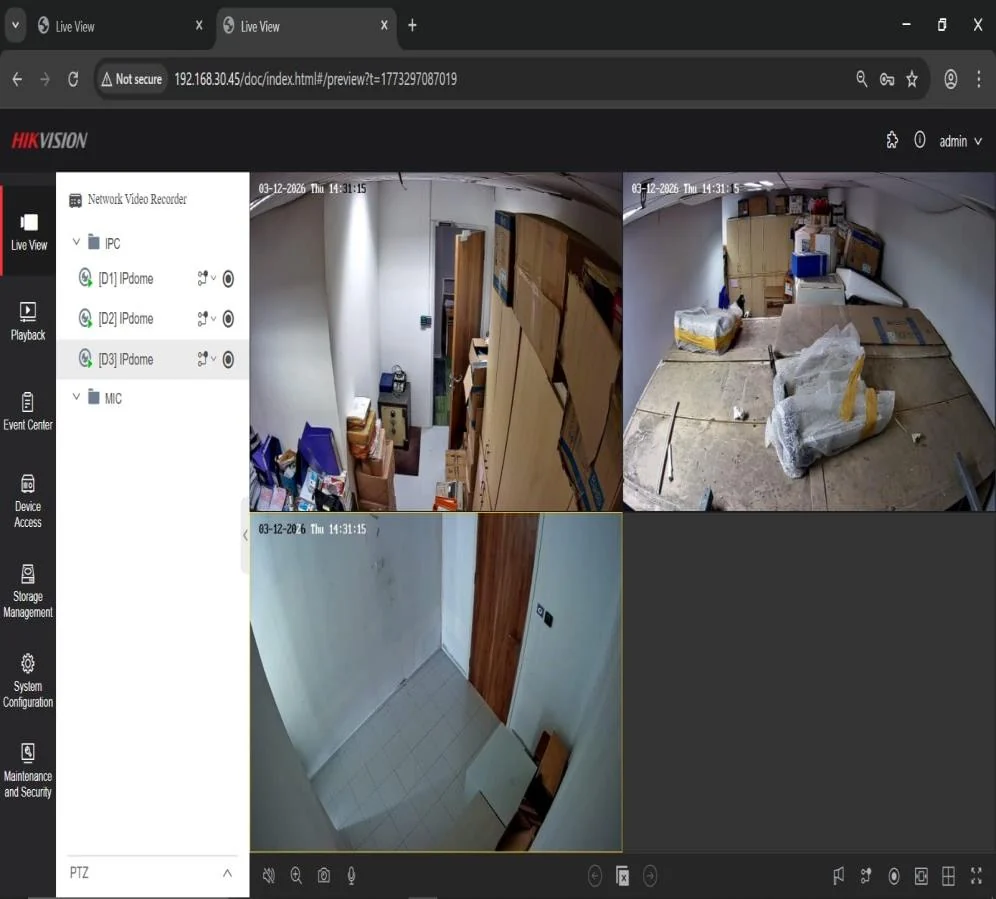996x899 pixels.
Task: Toggle recording for D3 IPdome
Action: point(228,360)
